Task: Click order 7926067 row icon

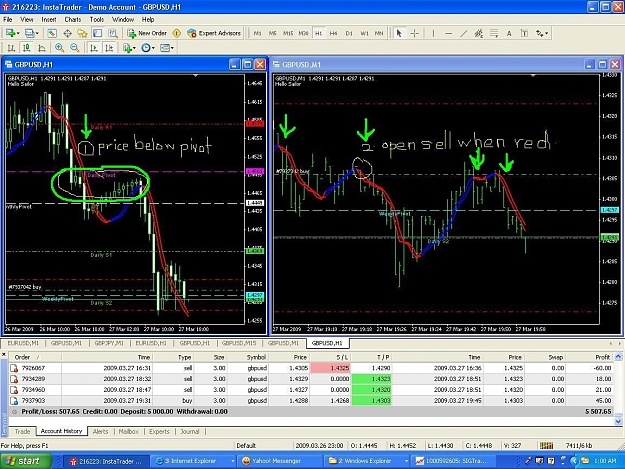Action: pyautogui.click(x=14, y=368)
